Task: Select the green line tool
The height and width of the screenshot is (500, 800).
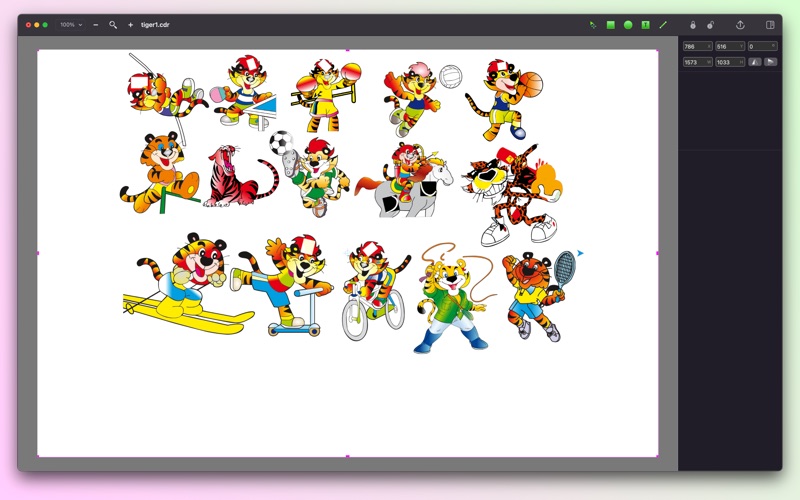Action: pyautogui.click(x=663, y=24)
